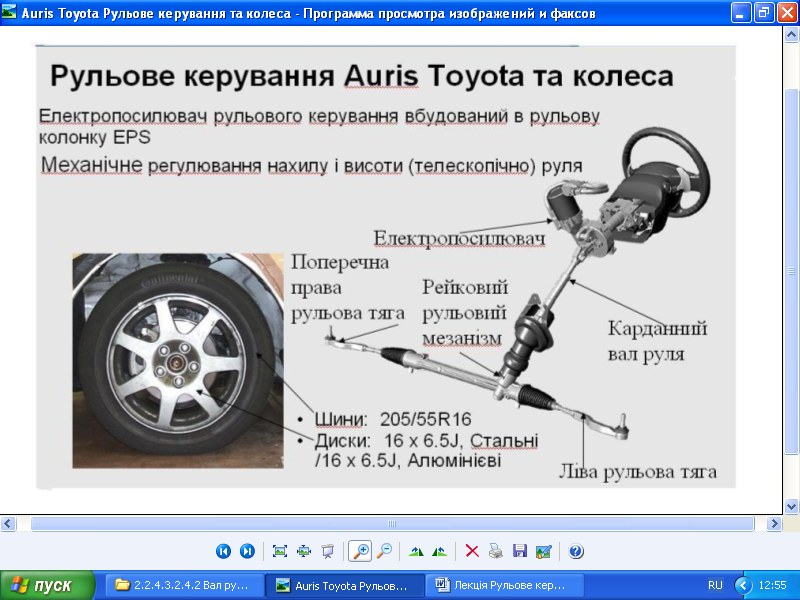Image resolution: width=800 pixels, height=600 pixels.
Task: Click the text 'Карданний вал руля'
Action: pos(657,341)
